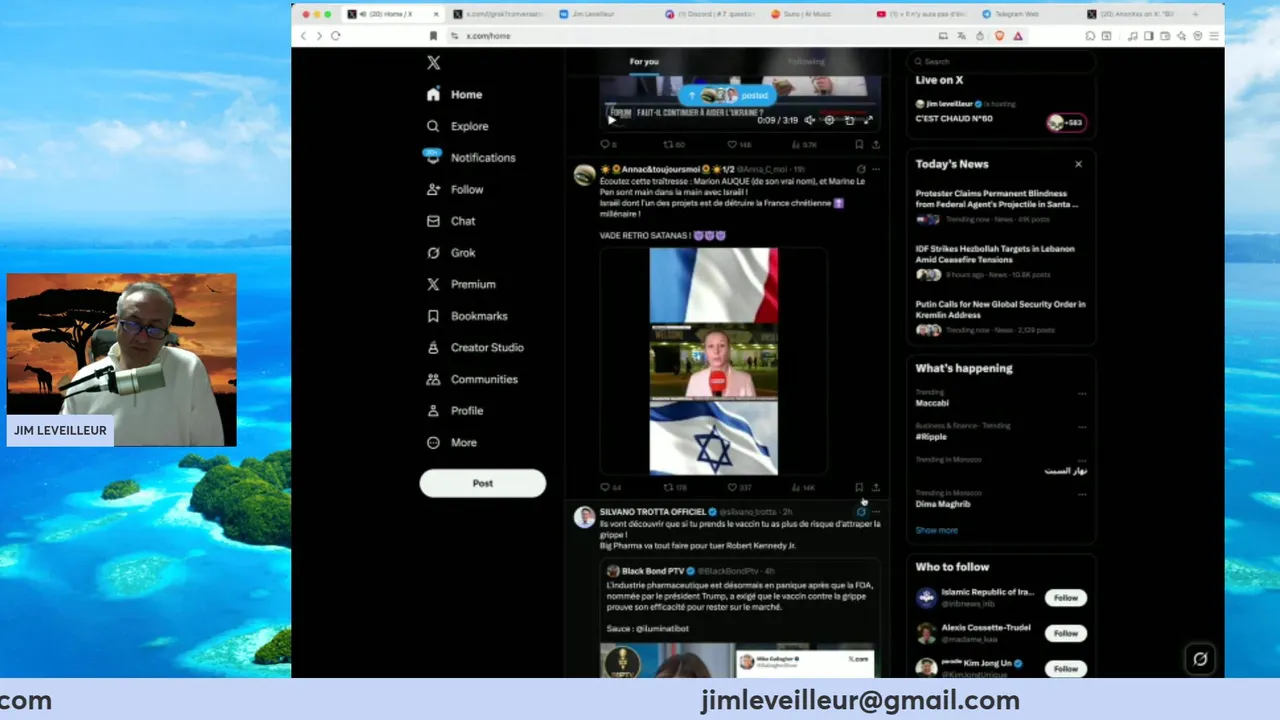Click the X search field

1000,61
